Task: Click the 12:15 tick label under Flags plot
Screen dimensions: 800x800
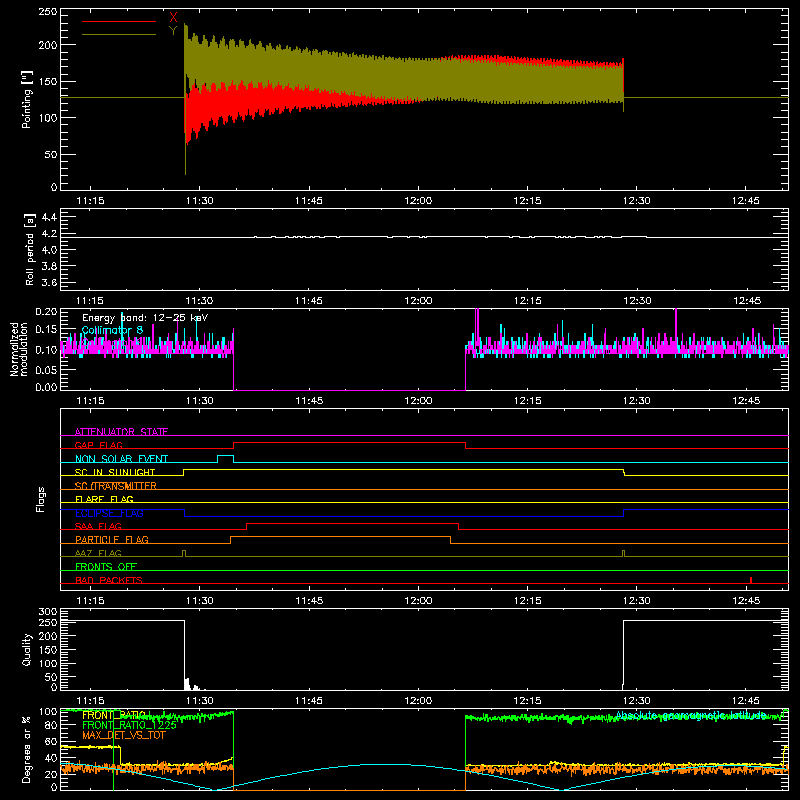Action: [x=528, y=601]
